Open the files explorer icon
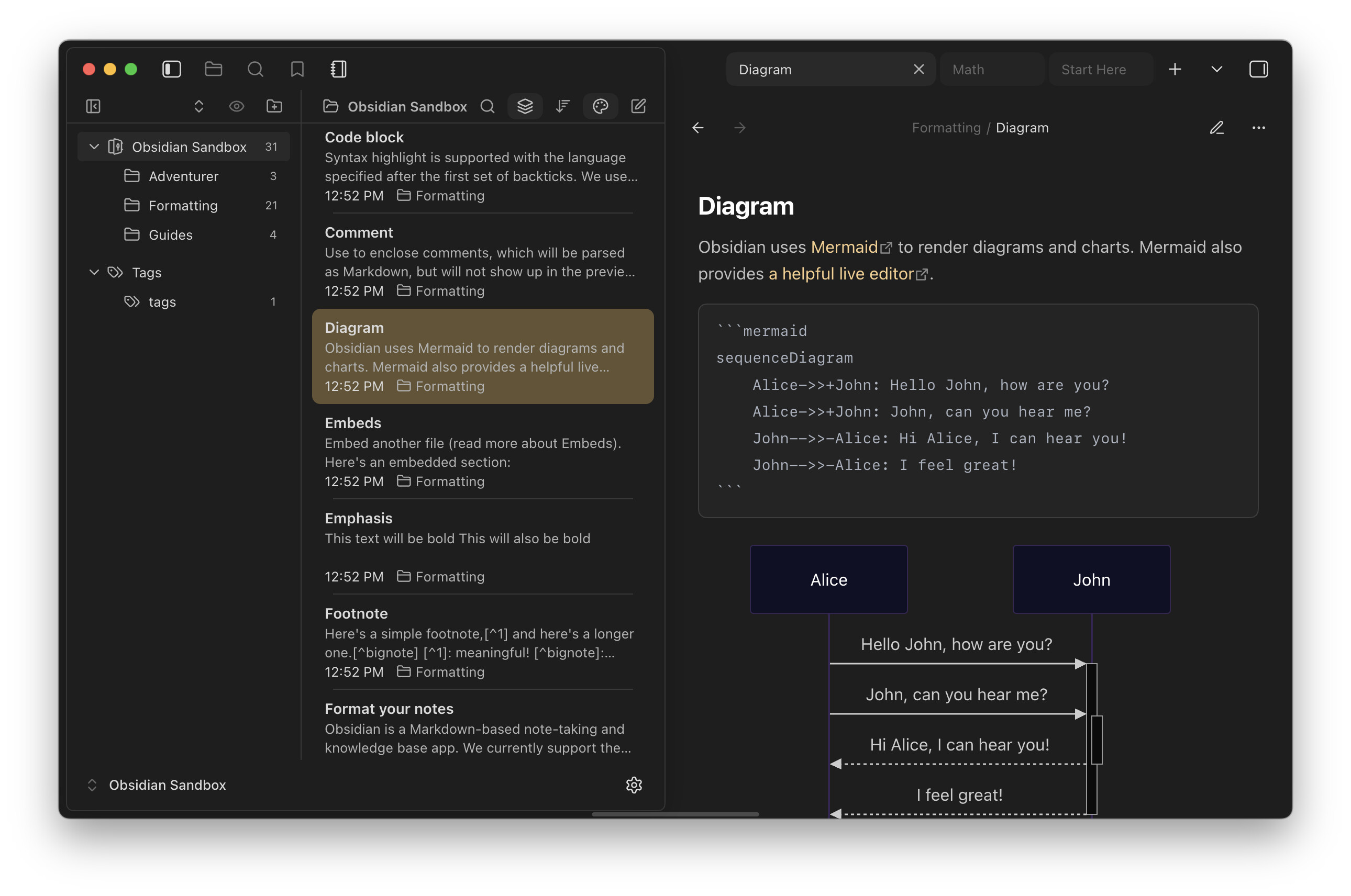1351x896 pixels. click(x=213, y=69)
